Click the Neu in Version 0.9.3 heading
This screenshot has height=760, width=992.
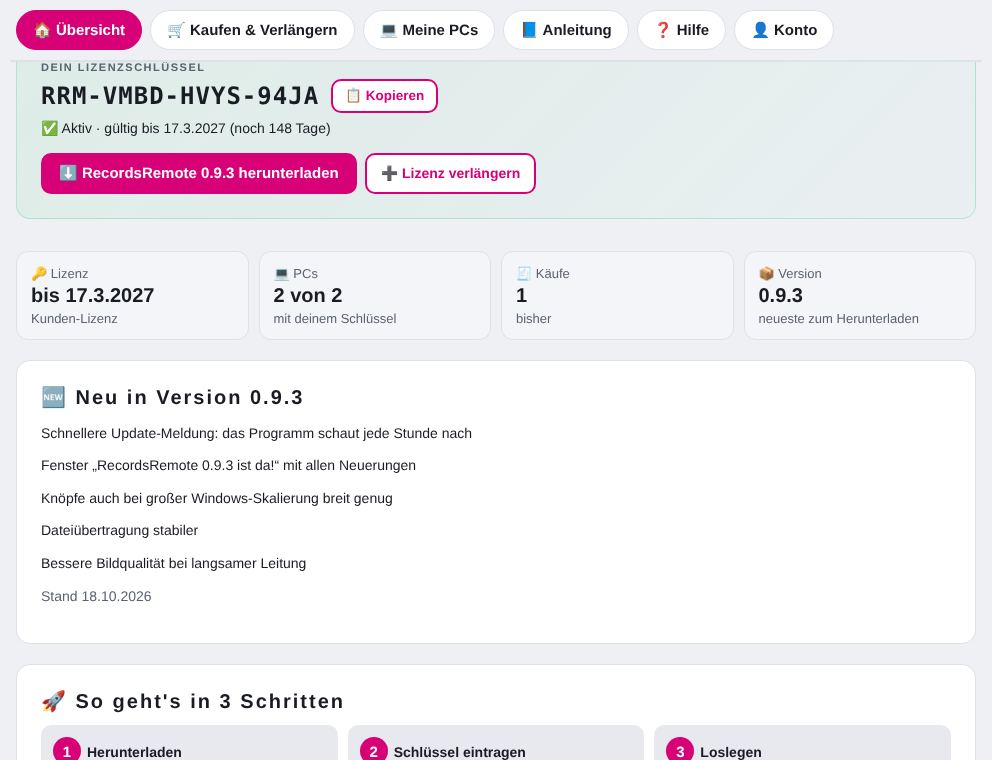pyautogui.click(x=189, y=397)
